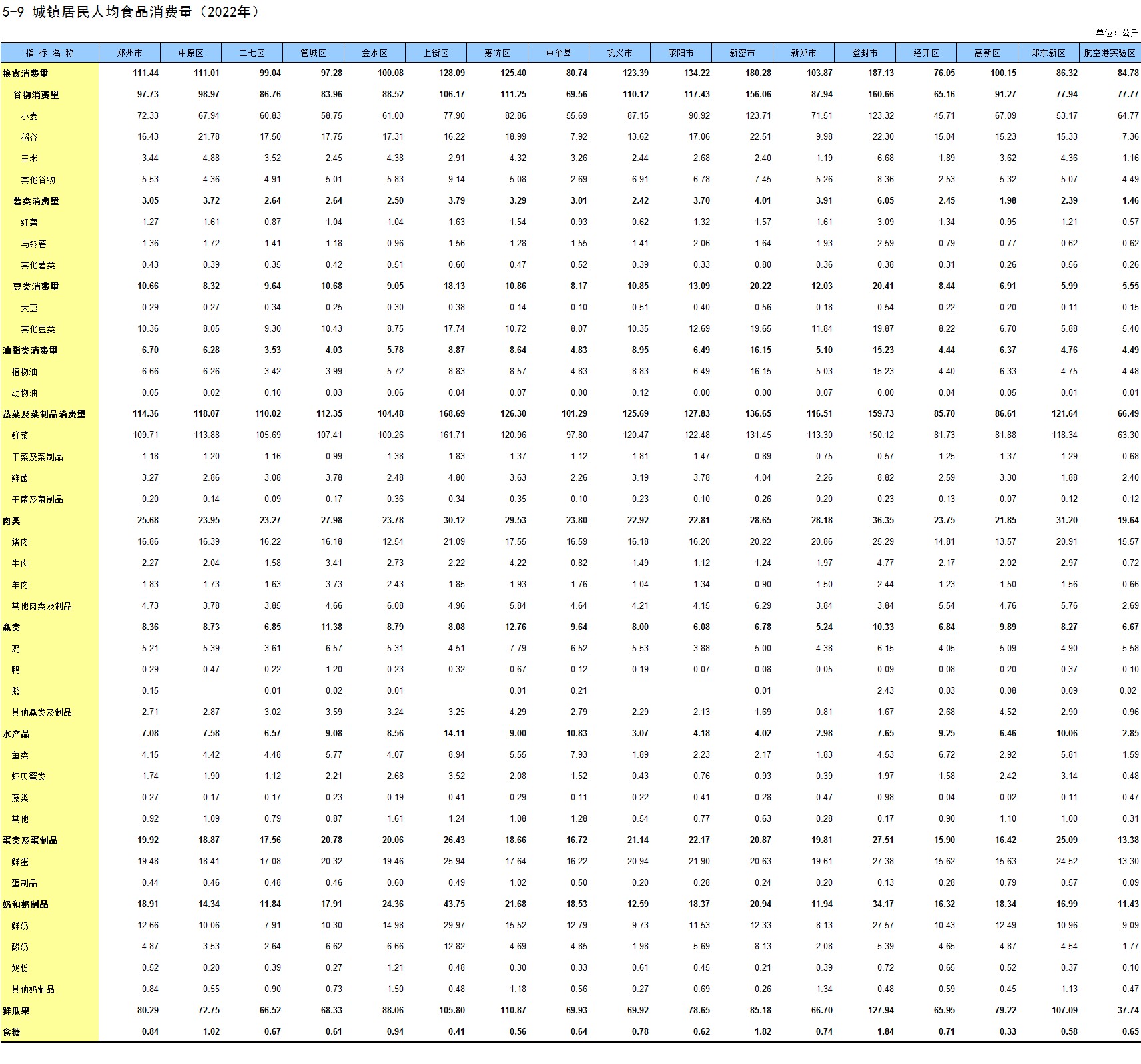Click the 蔬菜及菜制品消费量 row label
The width and height of the screenshot is (1141, 1064).
pos(44,414)
